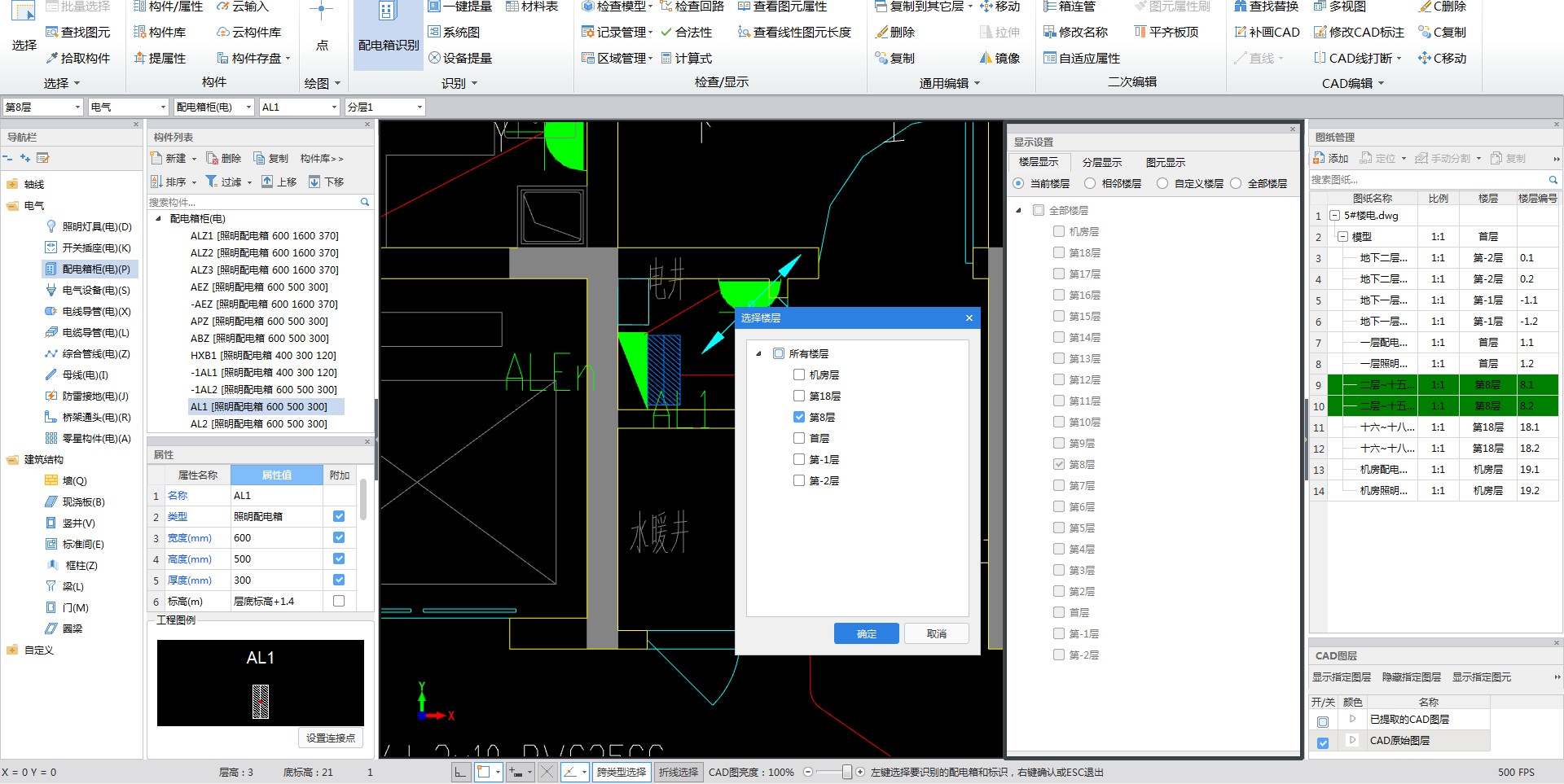
Task: Open 通用编辑 ribbon group menu
Action: click(x=950, y=83)
